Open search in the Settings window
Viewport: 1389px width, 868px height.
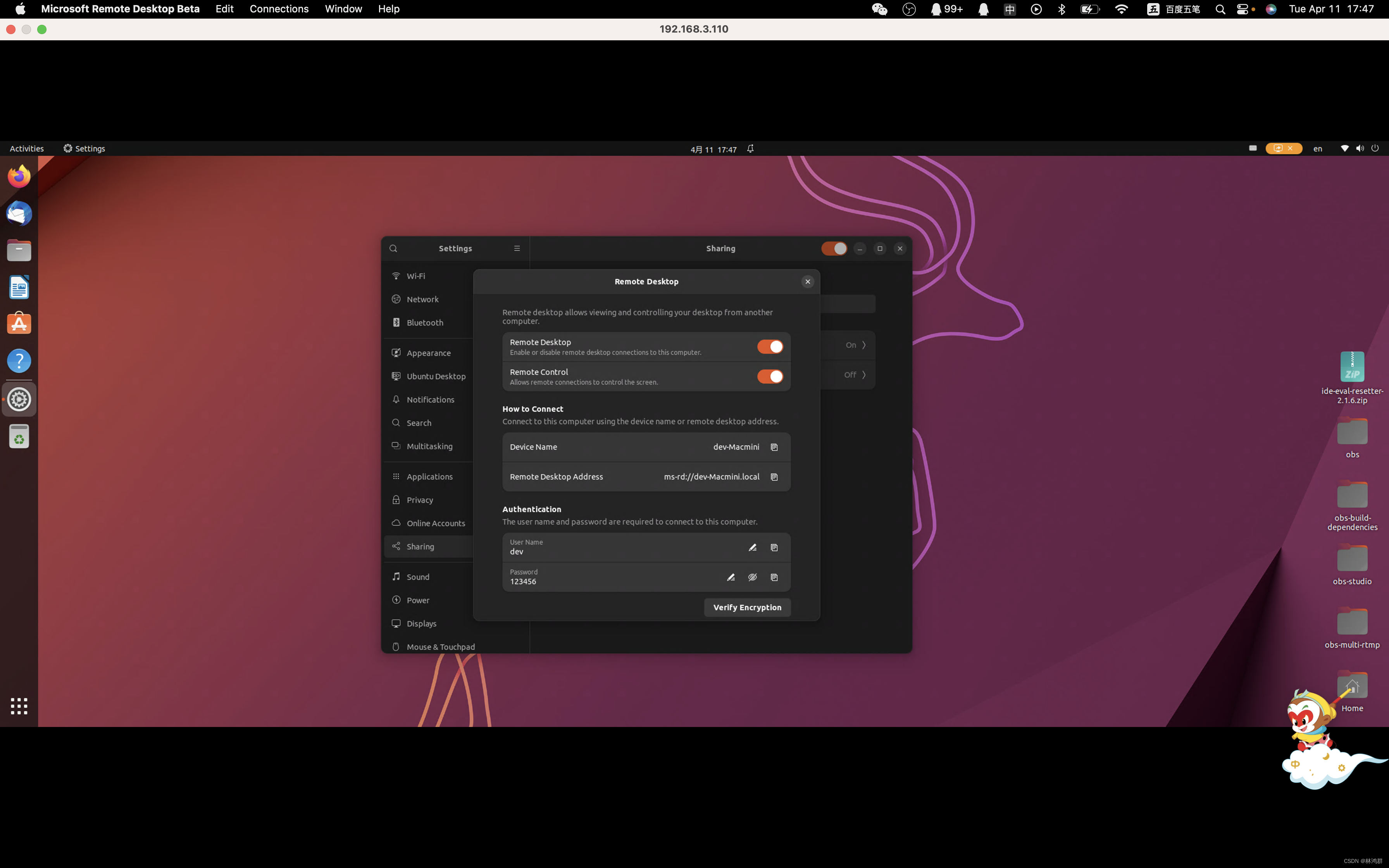pos(393,248)
